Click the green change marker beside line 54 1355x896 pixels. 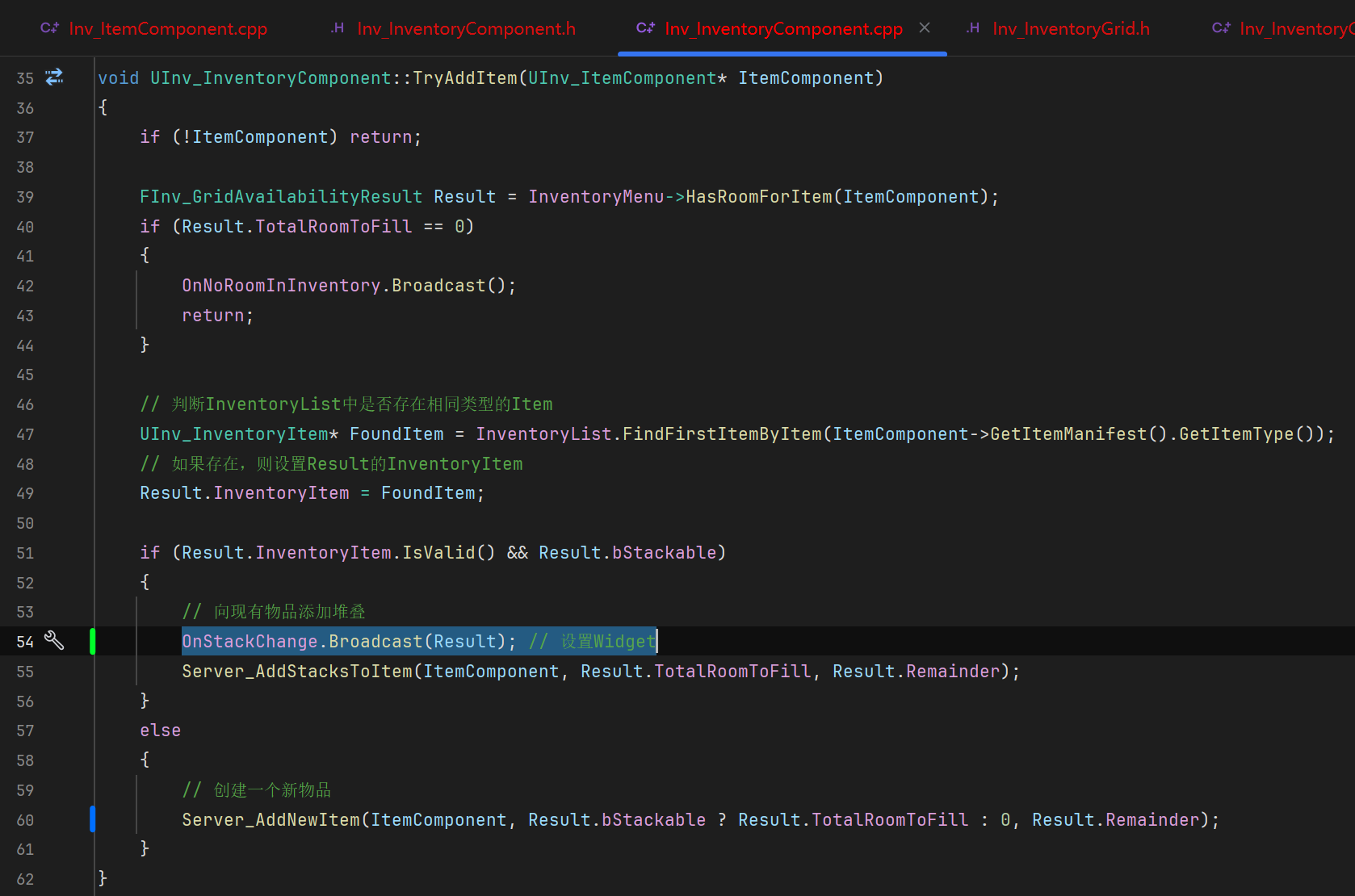point(93,641)
